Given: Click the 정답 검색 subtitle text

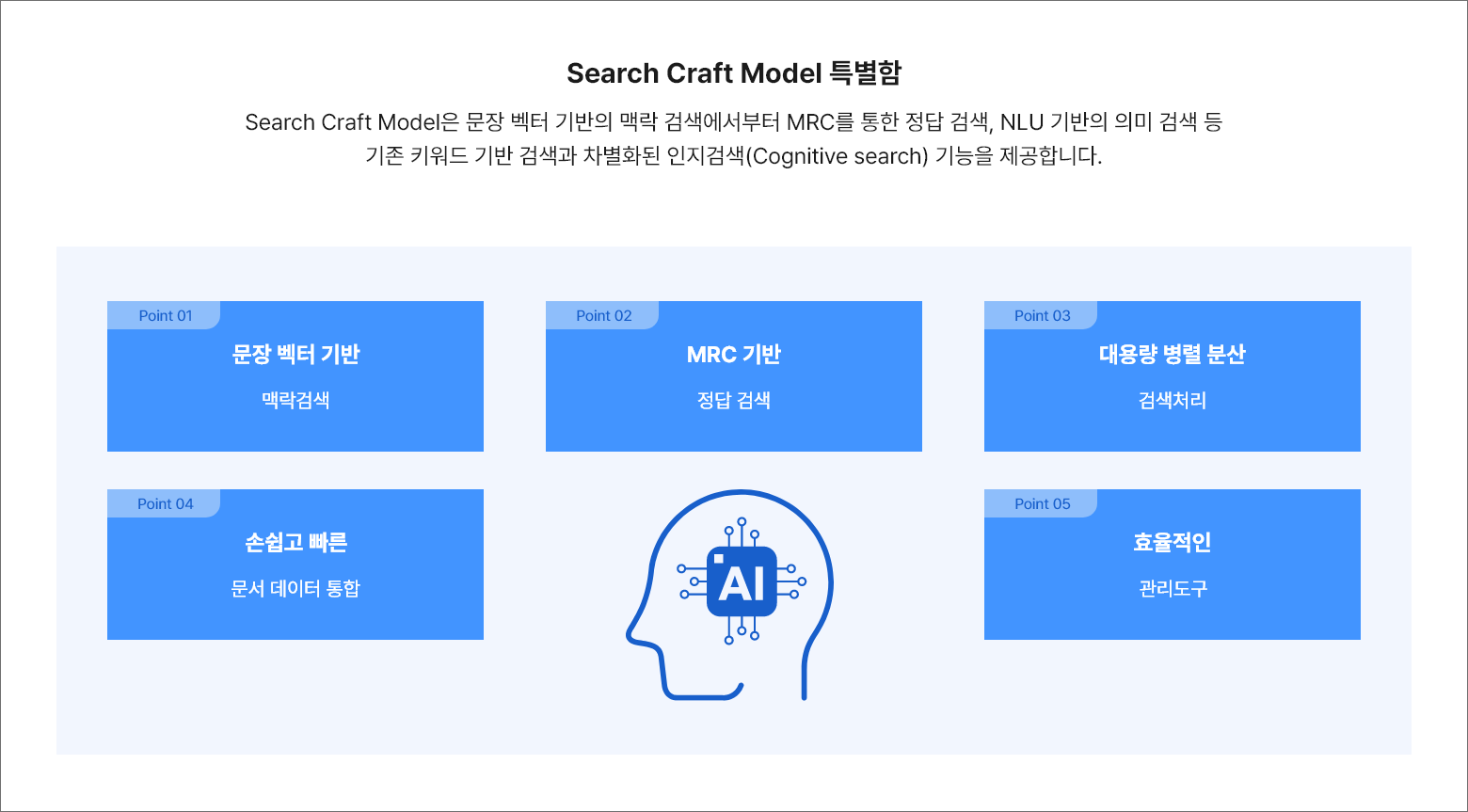Looking at the screenshot, I should point(734,401).
